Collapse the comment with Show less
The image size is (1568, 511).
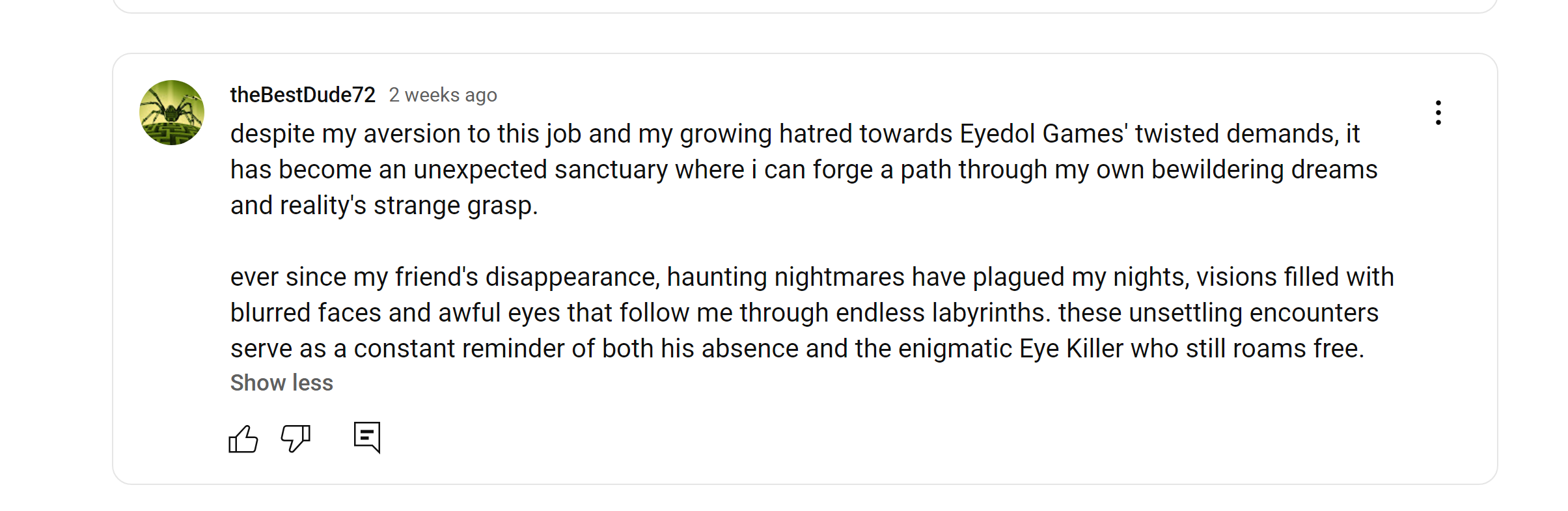coord(281,383)
